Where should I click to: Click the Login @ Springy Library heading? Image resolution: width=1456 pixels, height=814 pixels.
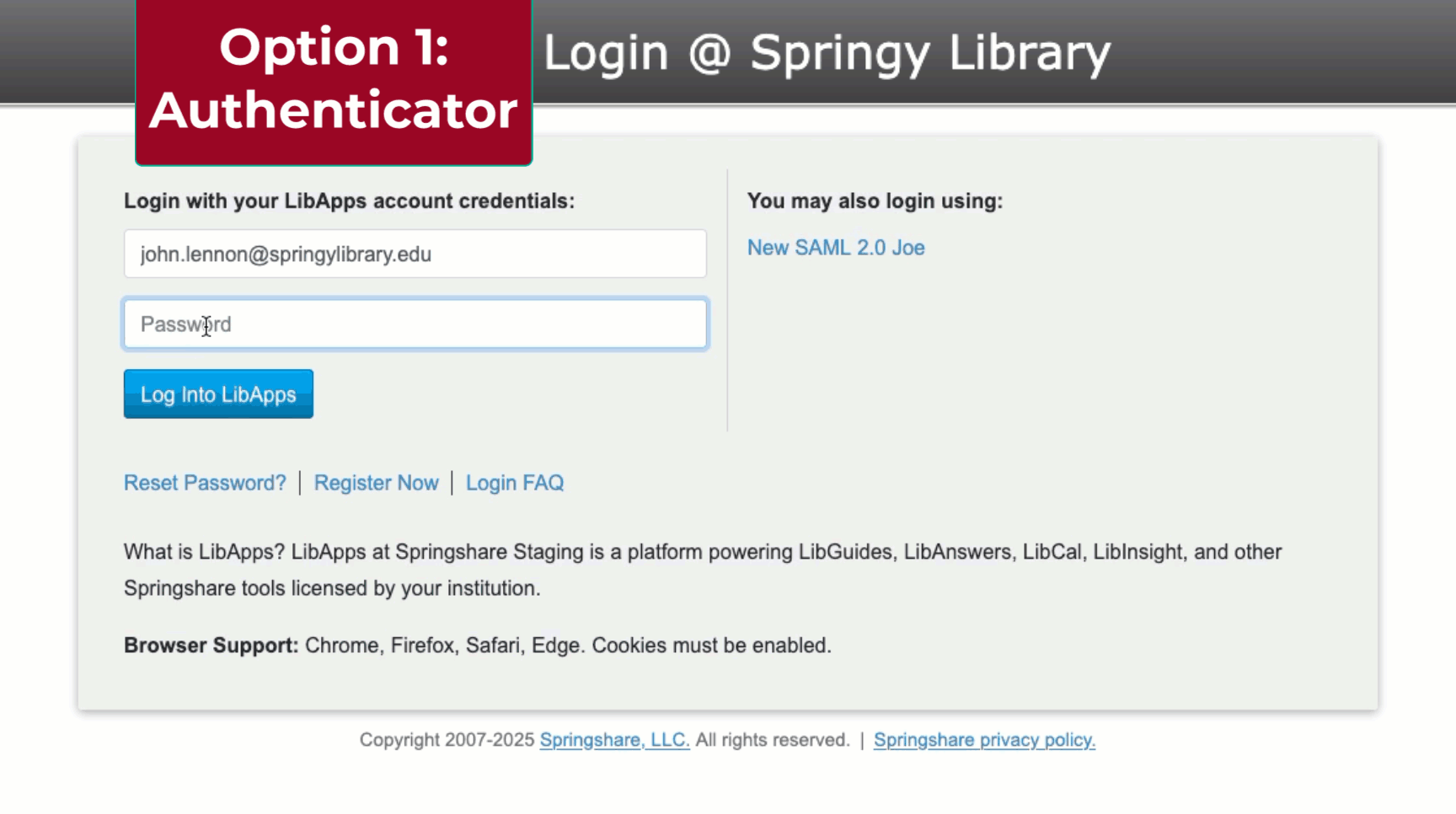click(827, 53)
